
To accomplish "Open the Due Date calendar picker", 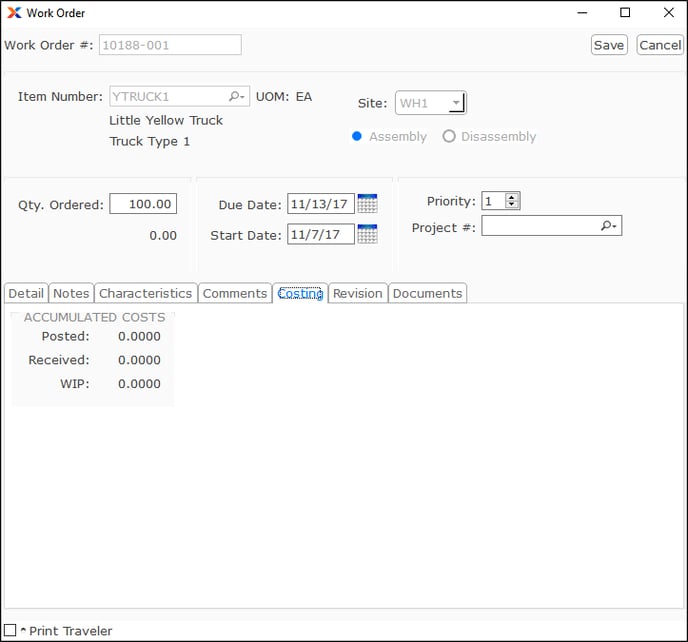I will pos(367,204).
